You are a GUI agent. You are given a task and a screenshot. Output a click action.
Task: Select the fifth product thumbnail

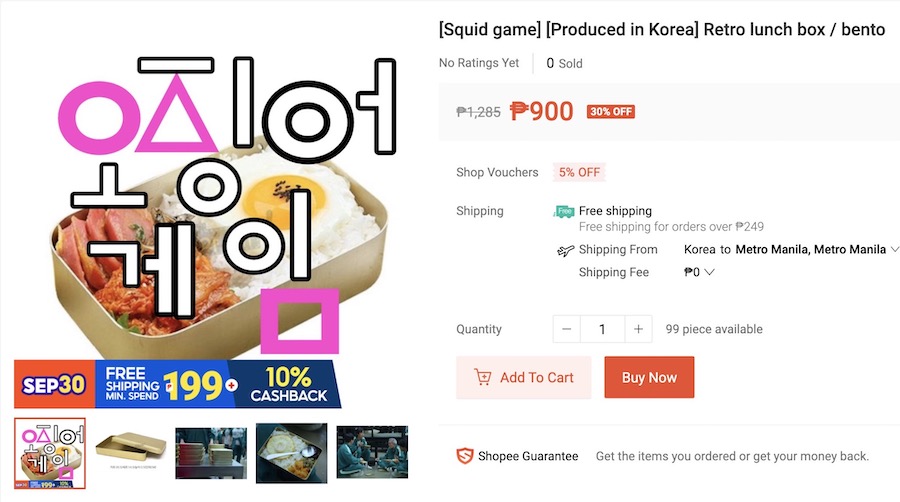[x=371, y=453]
